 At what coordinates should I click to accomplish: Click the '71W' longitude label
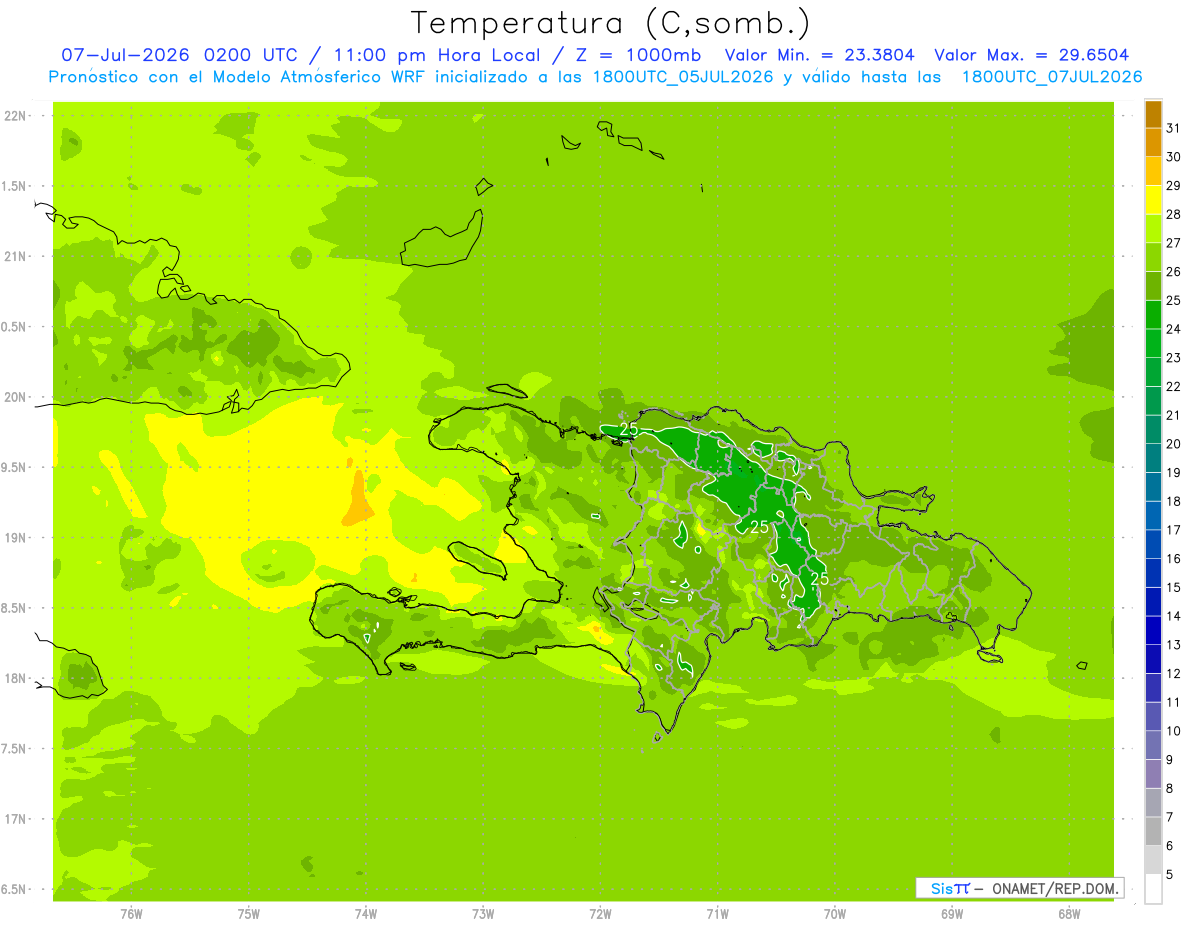coord(717,914)
